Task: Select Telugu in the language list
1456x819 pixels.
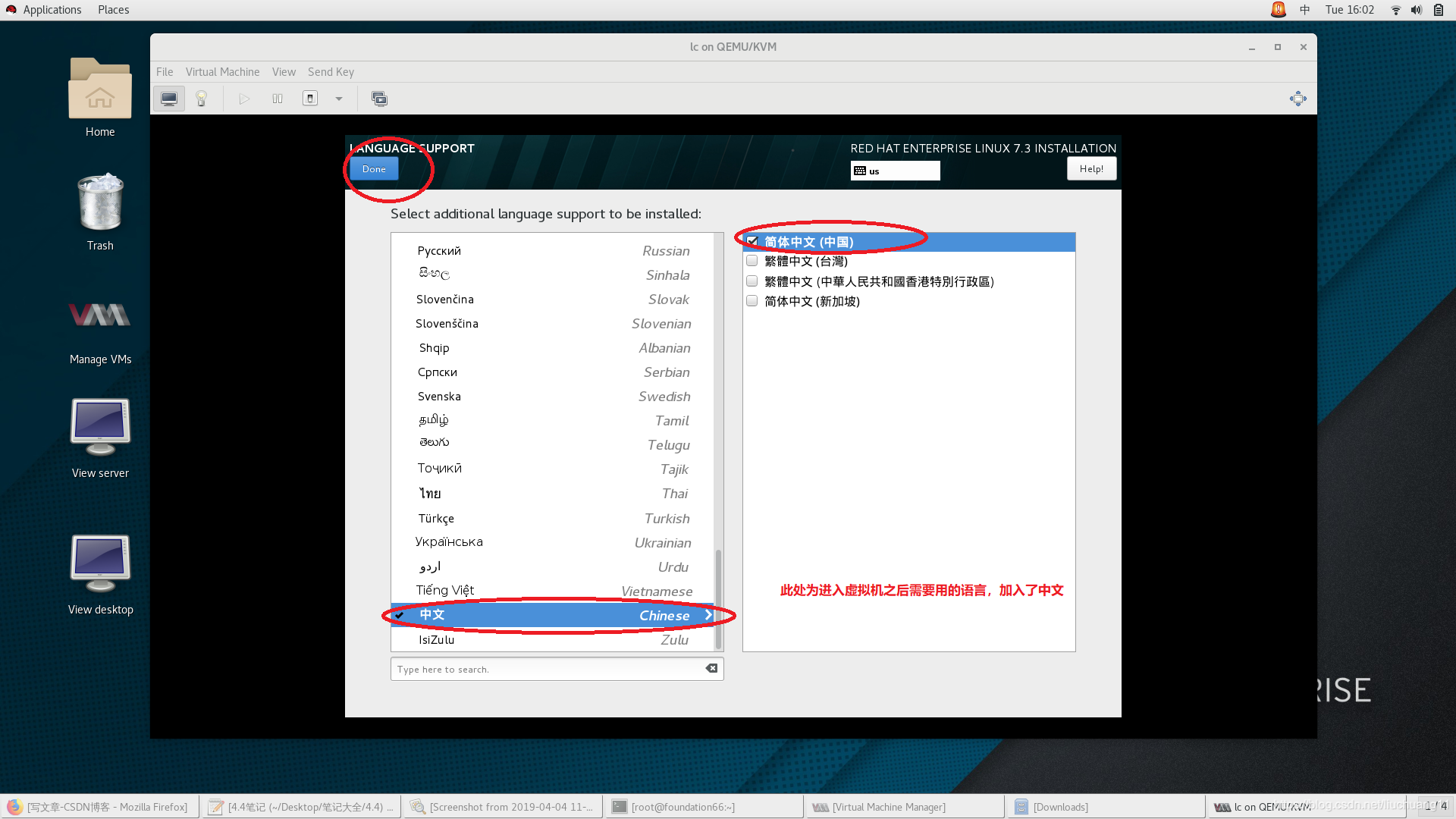Action: click(553, 445)
